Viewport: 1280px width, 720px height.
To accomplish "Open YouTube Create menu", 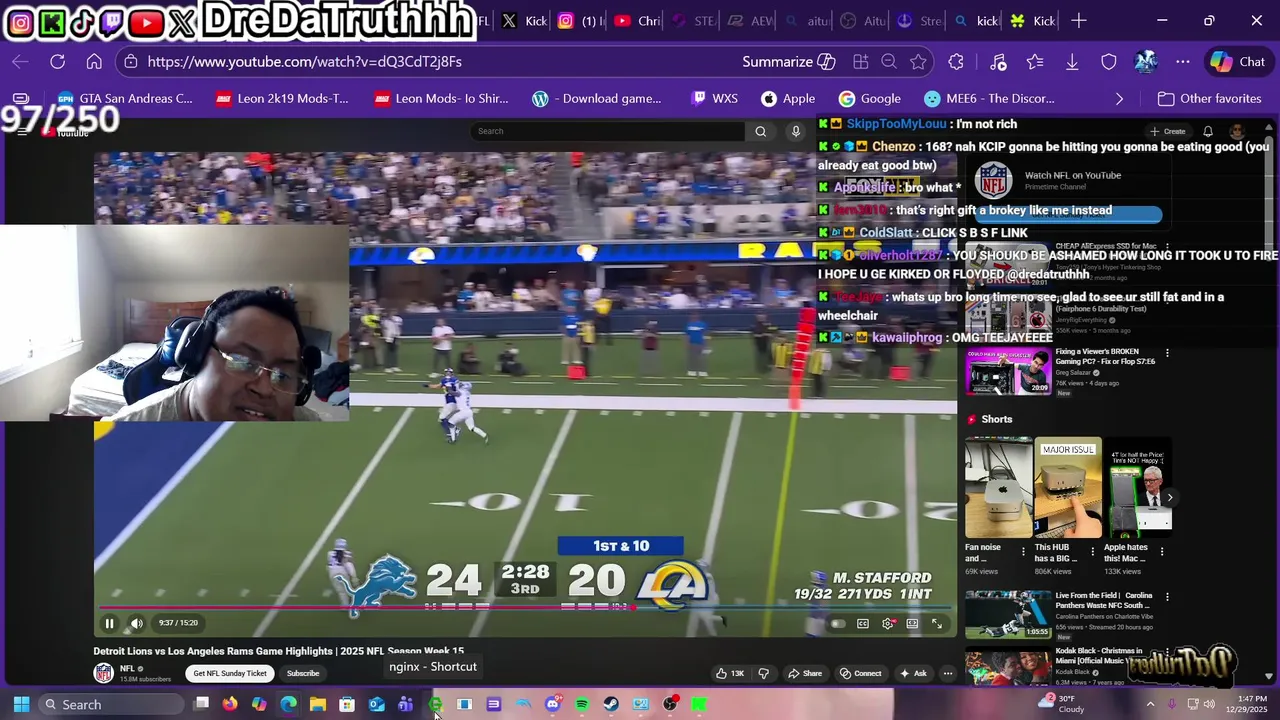I will click(x=1168, y=131).
